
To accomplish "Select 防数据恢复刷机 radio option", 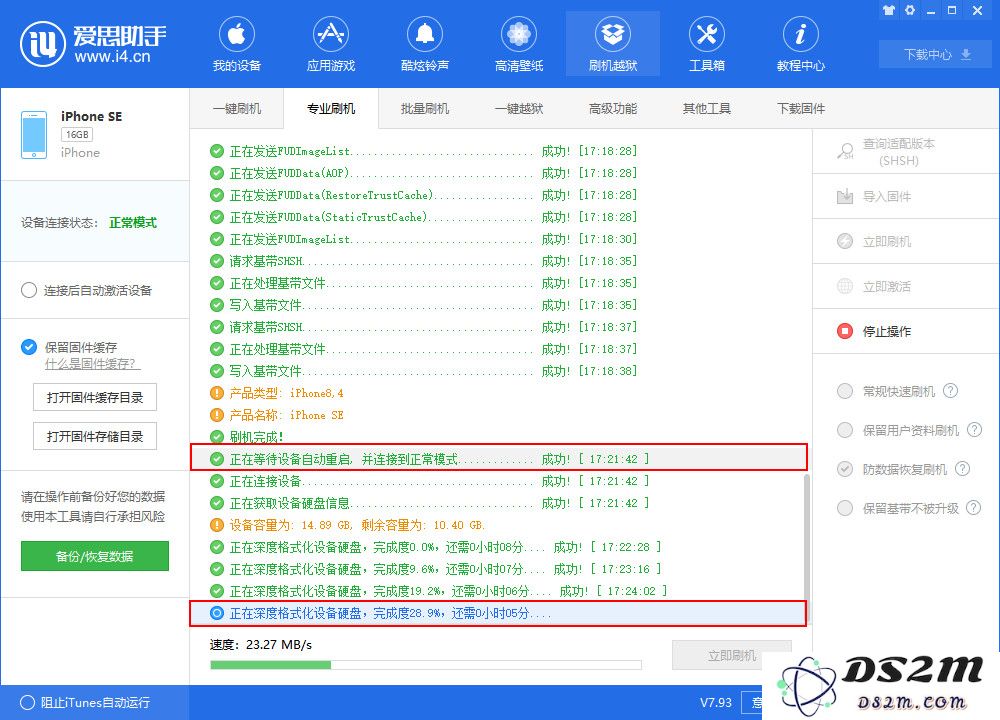I will point(845,469).
